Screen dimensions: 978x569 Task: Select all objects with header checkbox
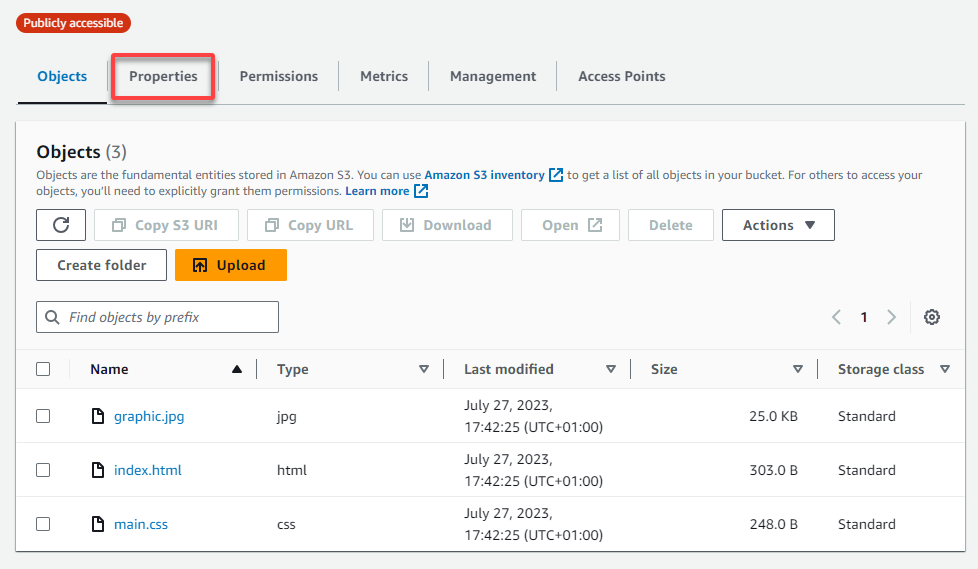point(43,369)
